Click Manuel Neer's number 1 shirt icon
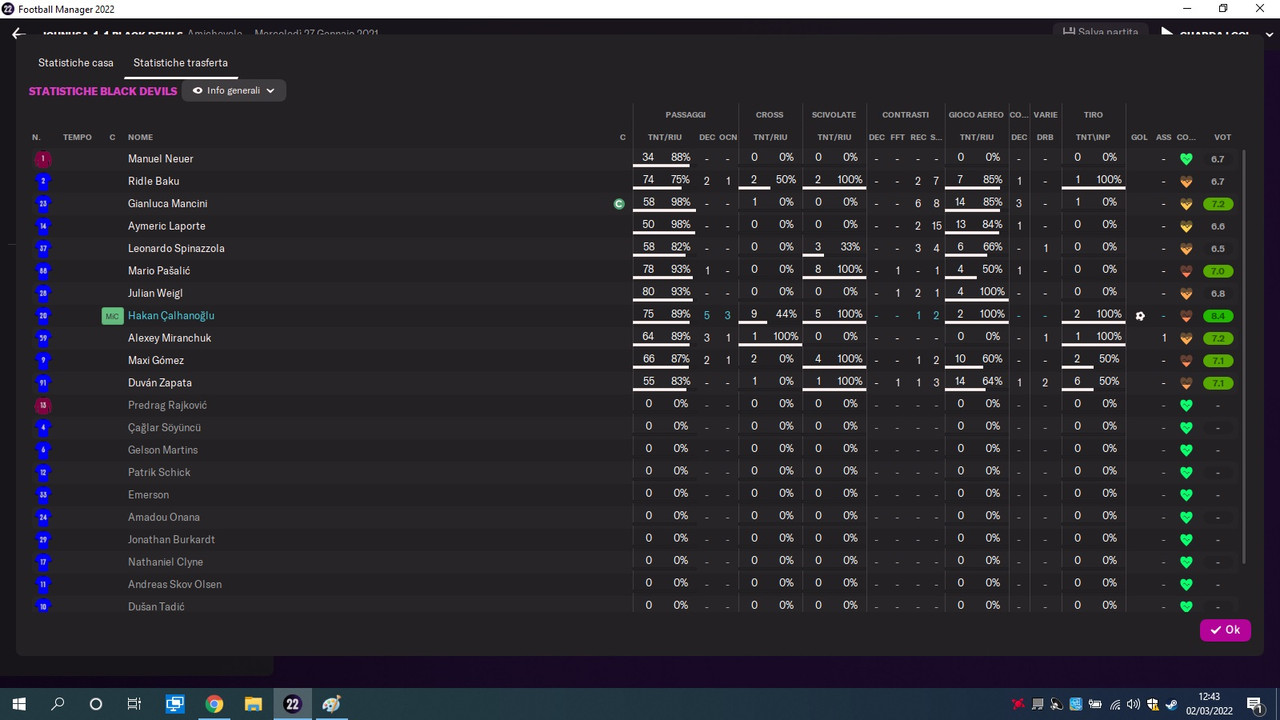Viewport: 1280px width, 720px height. (x=42, y=159)
